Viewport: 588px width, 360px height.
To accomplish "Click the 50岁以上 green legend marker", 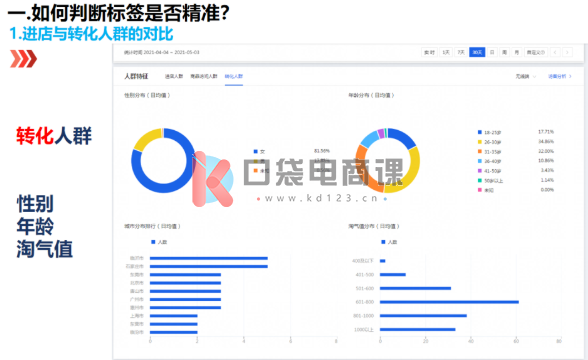I will coord(480,180).
